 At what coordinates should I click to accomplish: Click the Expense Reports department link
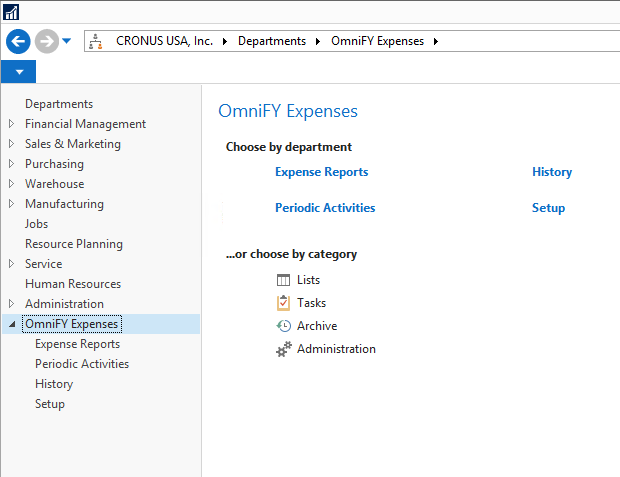pos(321,172)
